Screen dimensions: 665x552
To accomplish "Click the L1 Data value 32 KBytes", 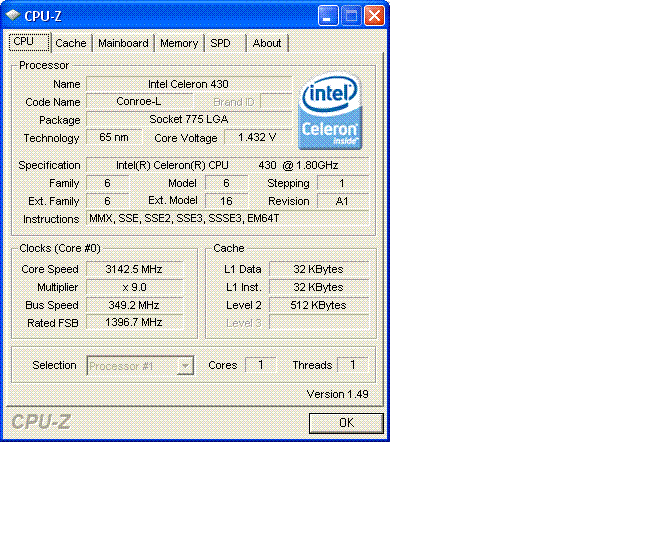I will tap(319, 269).
